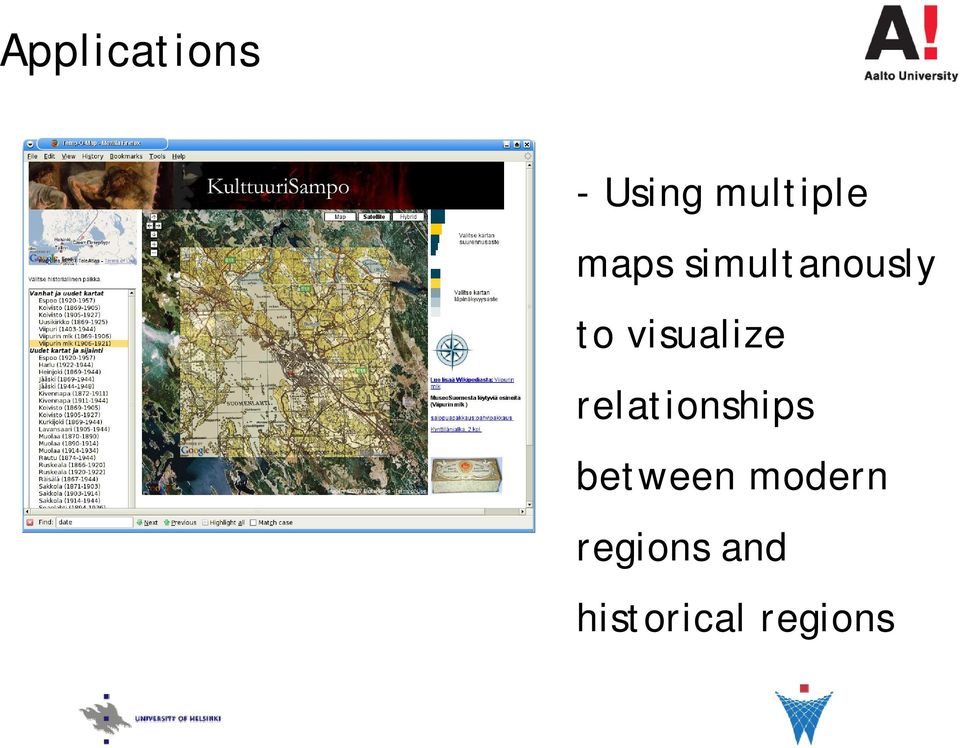Open the saippuapakkaus link

pyautogui.click(x=471, y=417)
